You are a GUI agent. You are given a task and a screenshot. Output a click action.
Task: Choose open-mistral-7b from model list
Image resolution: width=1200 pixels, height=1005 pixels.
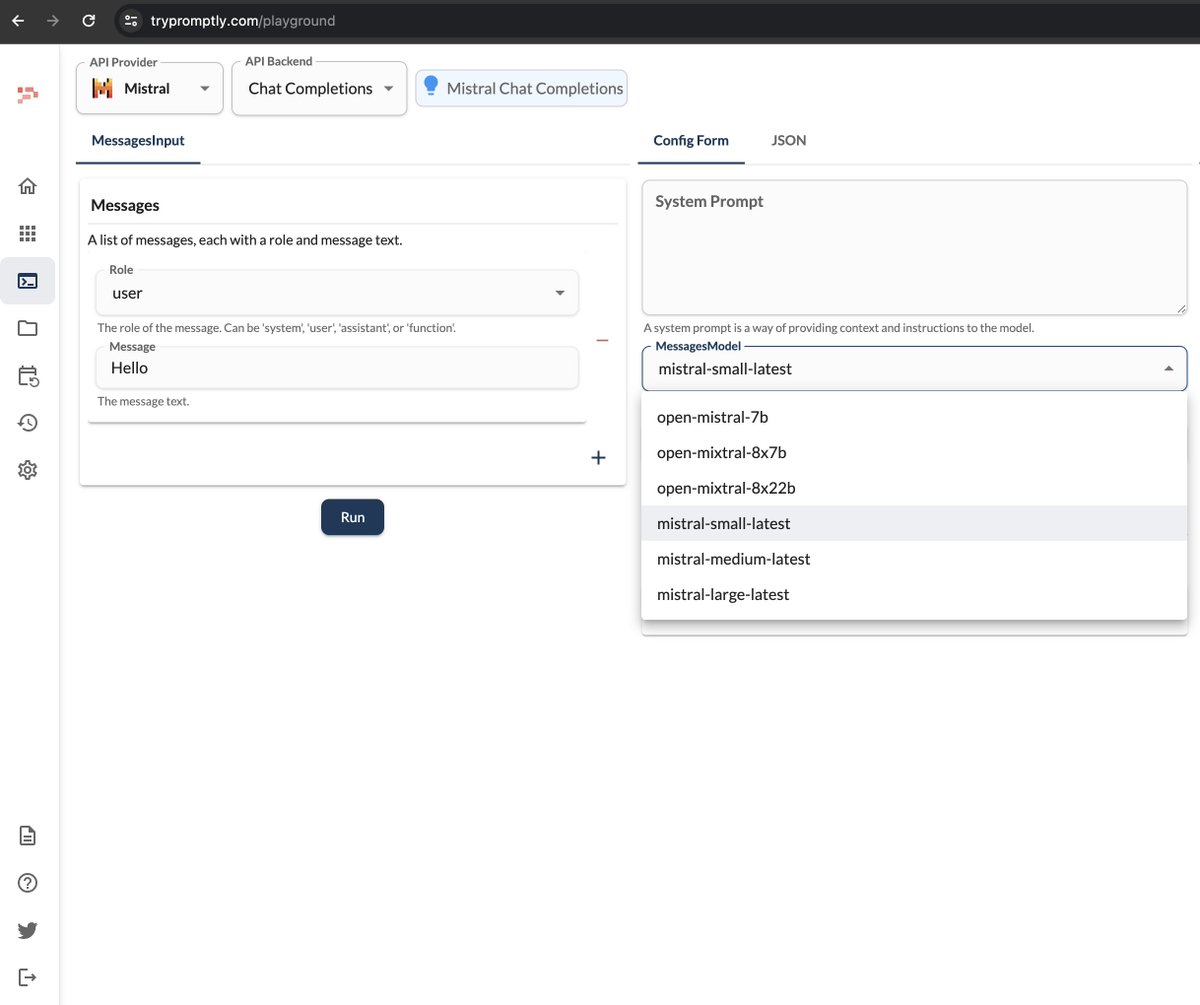(914, 417)
